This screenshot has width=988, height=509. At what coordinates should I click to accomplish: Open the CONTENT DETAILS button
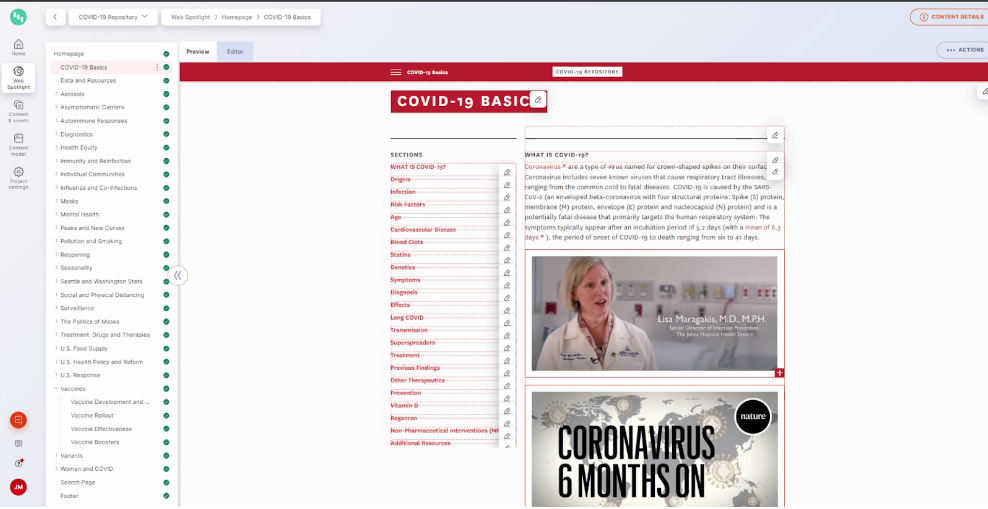click(948, 17)
